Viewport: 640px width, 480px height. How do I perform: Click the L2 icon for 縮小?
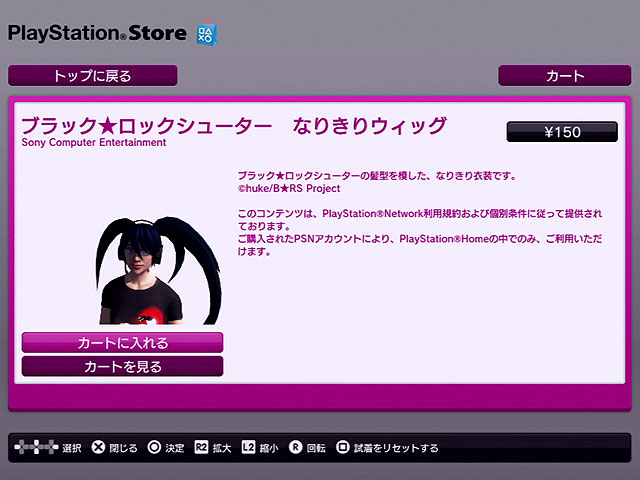point(248,447)
